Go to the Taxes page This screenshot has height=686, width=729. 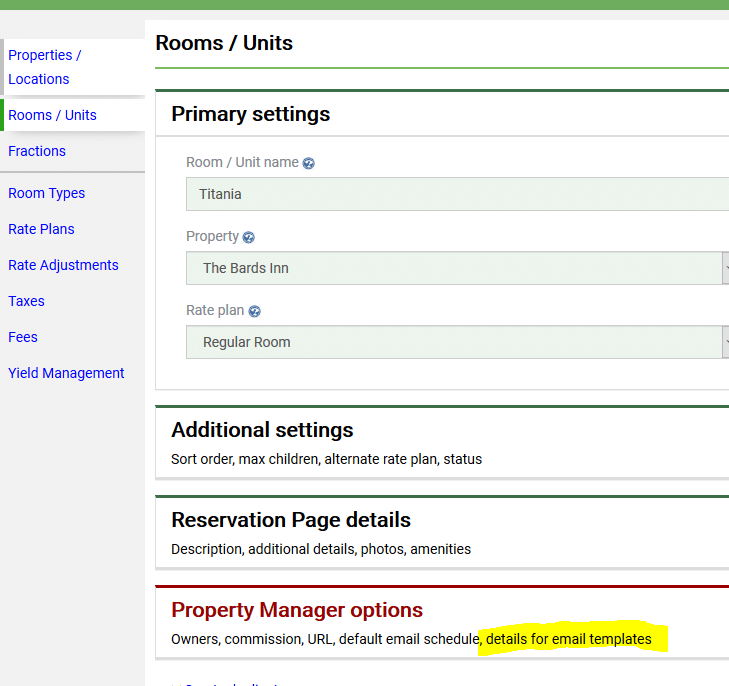(x=26, y=301)
